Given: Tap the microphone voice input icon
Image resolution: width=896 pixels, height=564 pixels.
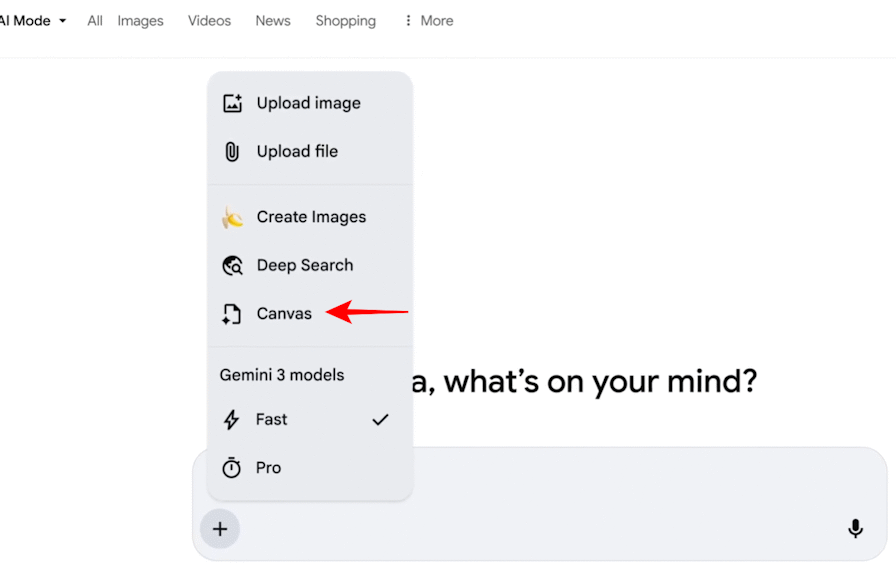Looking at the screenshot, I should [x=855, y=529].
